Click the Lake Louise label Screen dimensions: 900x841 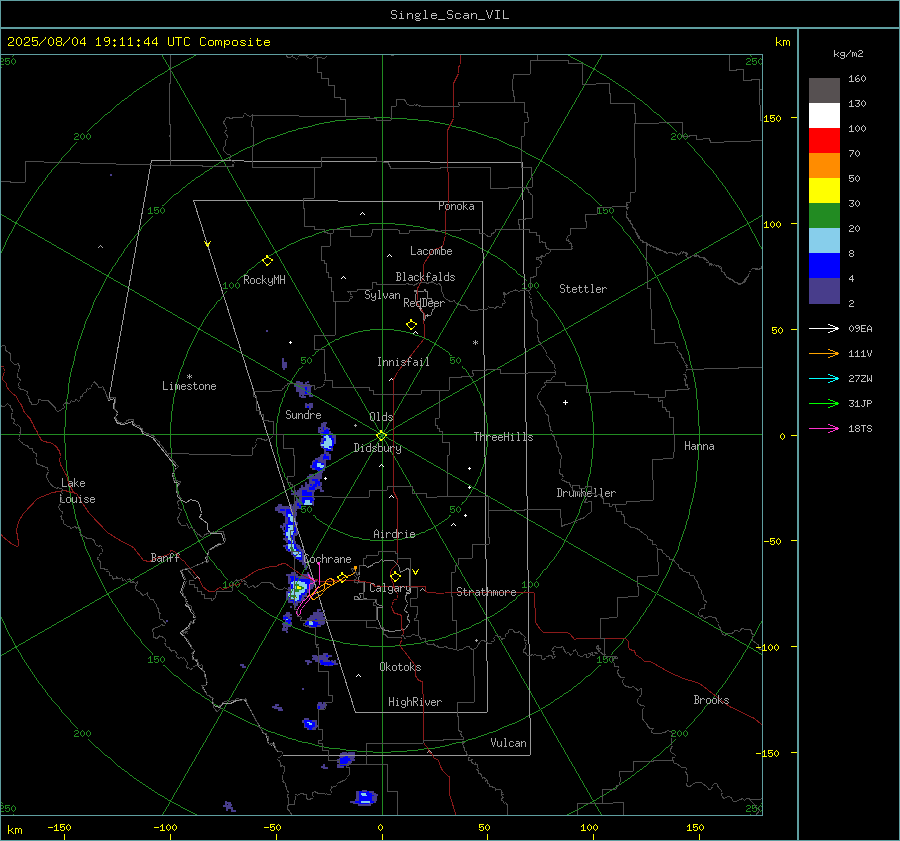coord(77,491)
